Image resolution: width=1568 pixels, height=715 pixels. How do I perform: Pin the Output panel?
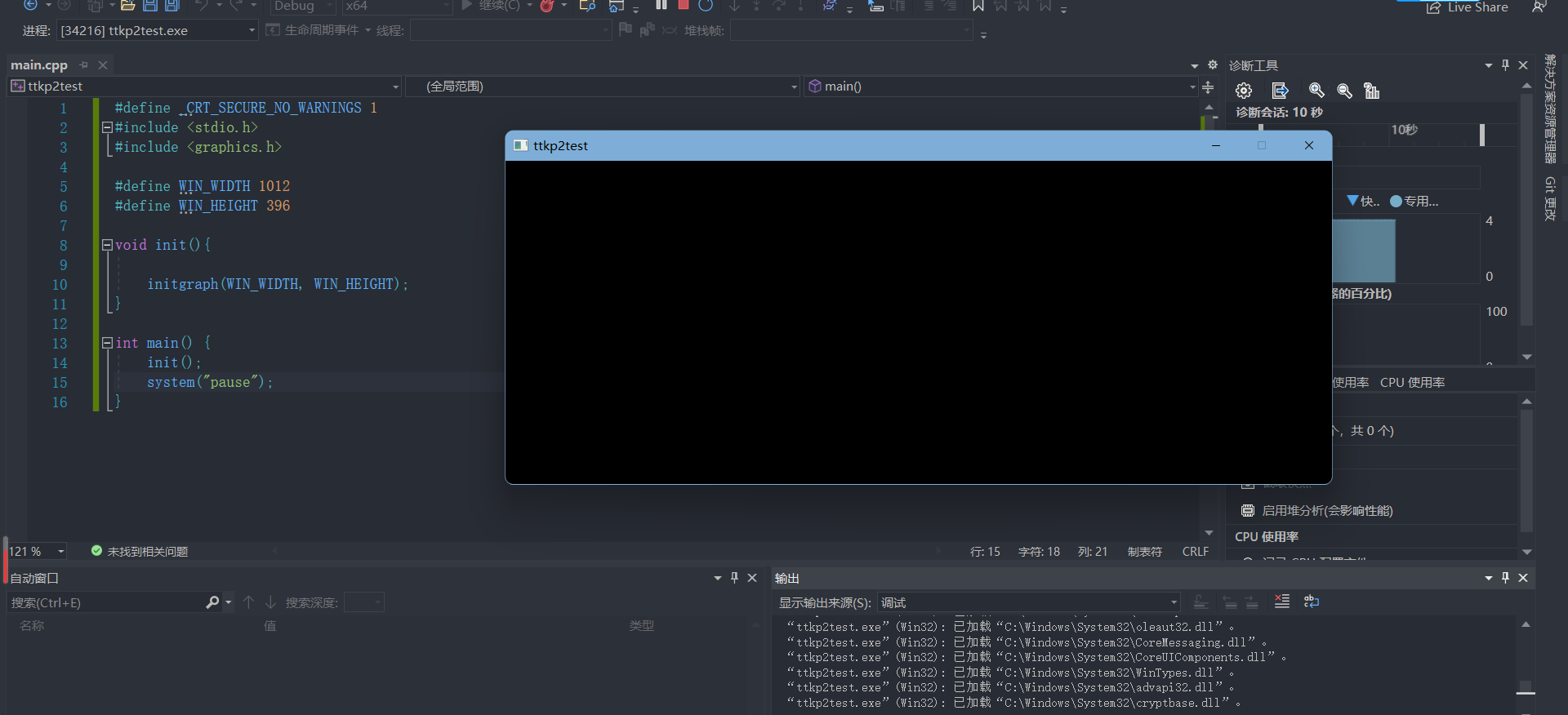click(x=1505, y=578)
